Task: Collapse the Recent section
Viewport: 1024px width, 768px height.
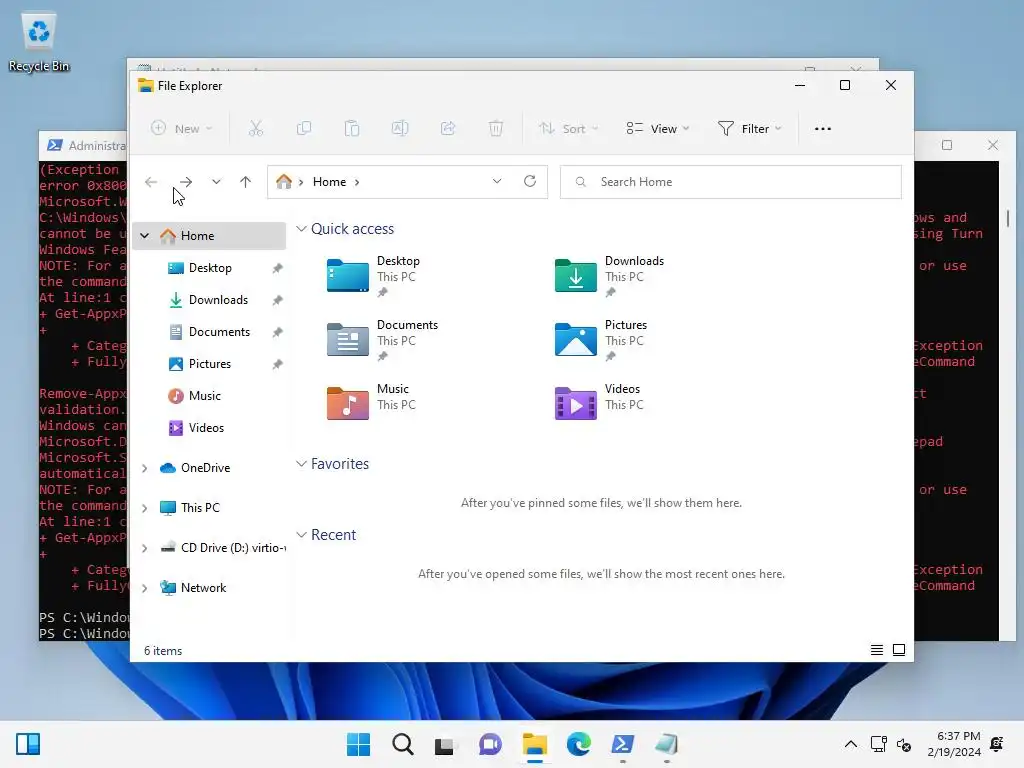Action: click(301, 535)
